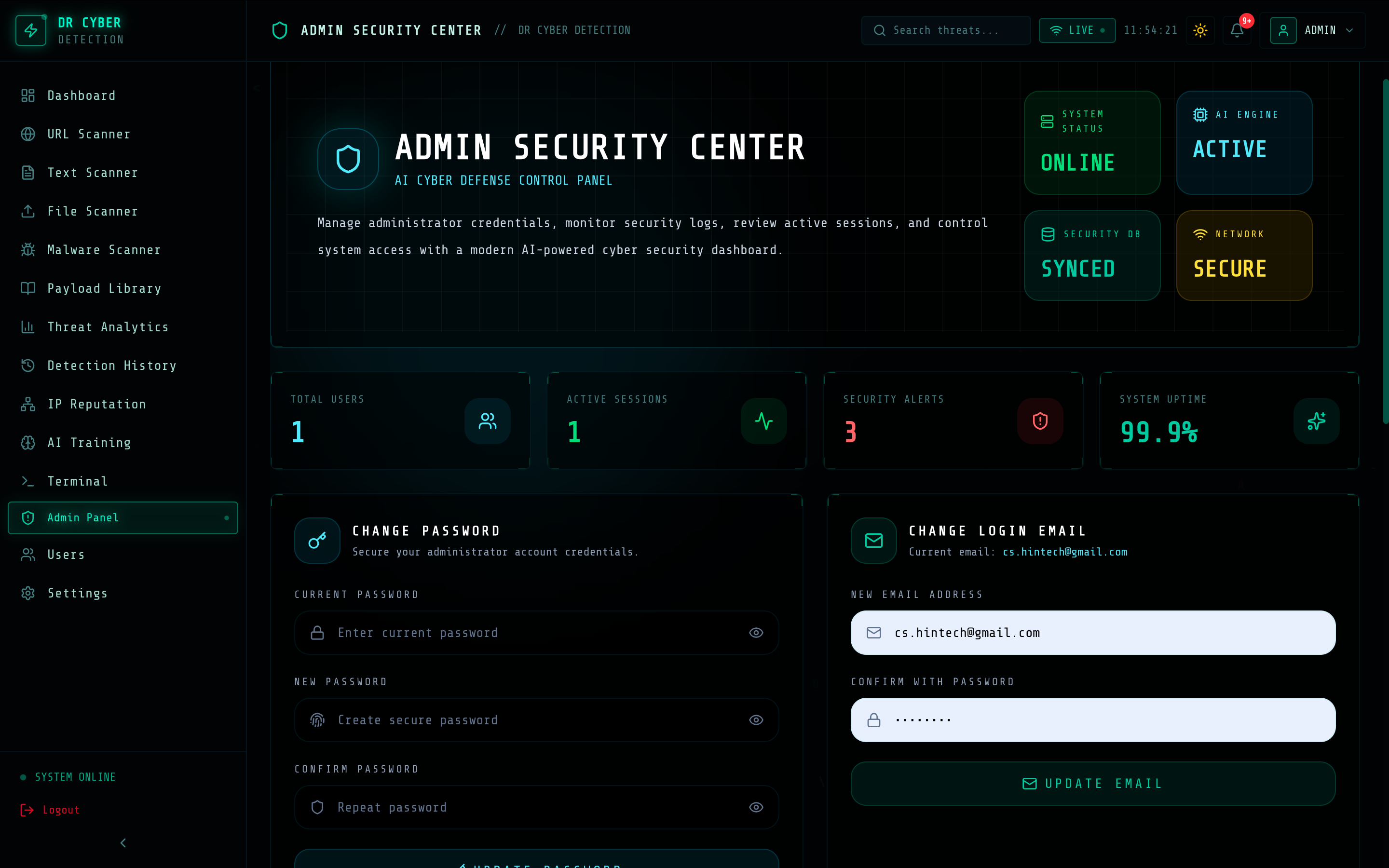Click the Security Alerts count 3
This screenshot has height=868, width=1389.
pyautogui.click(x=851, y=432)
